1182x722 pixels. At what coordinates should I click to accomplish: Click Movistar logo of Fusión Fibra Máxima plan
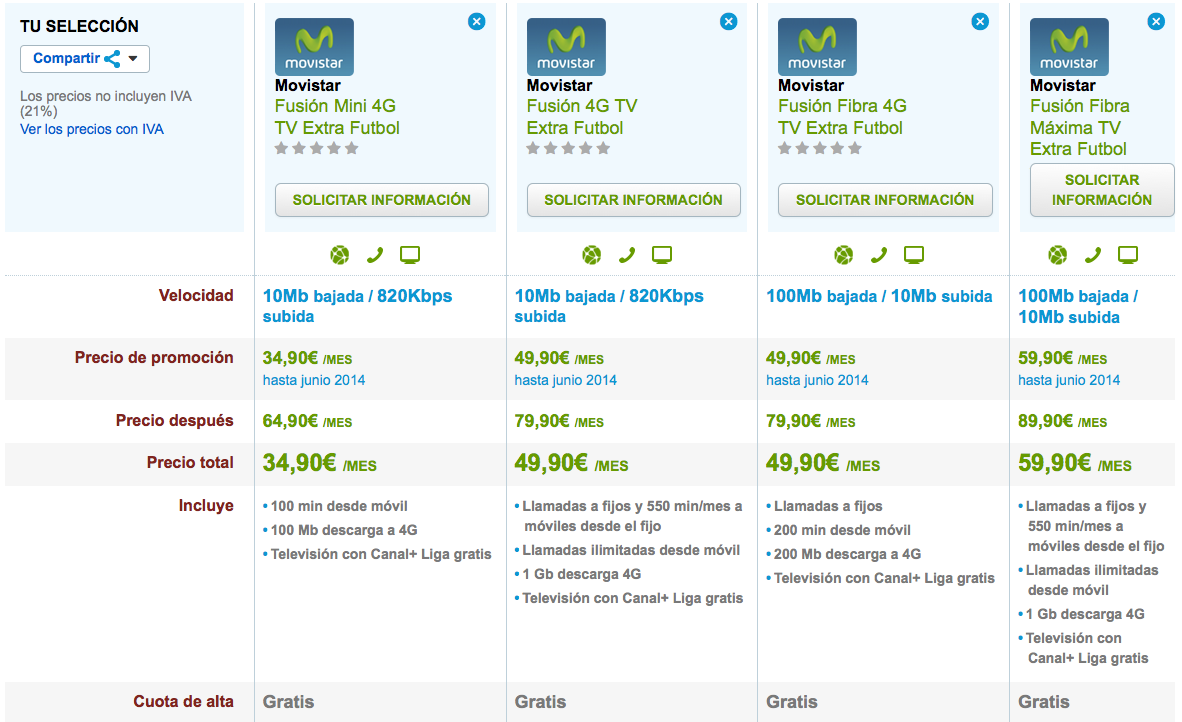pos(1070,47)
